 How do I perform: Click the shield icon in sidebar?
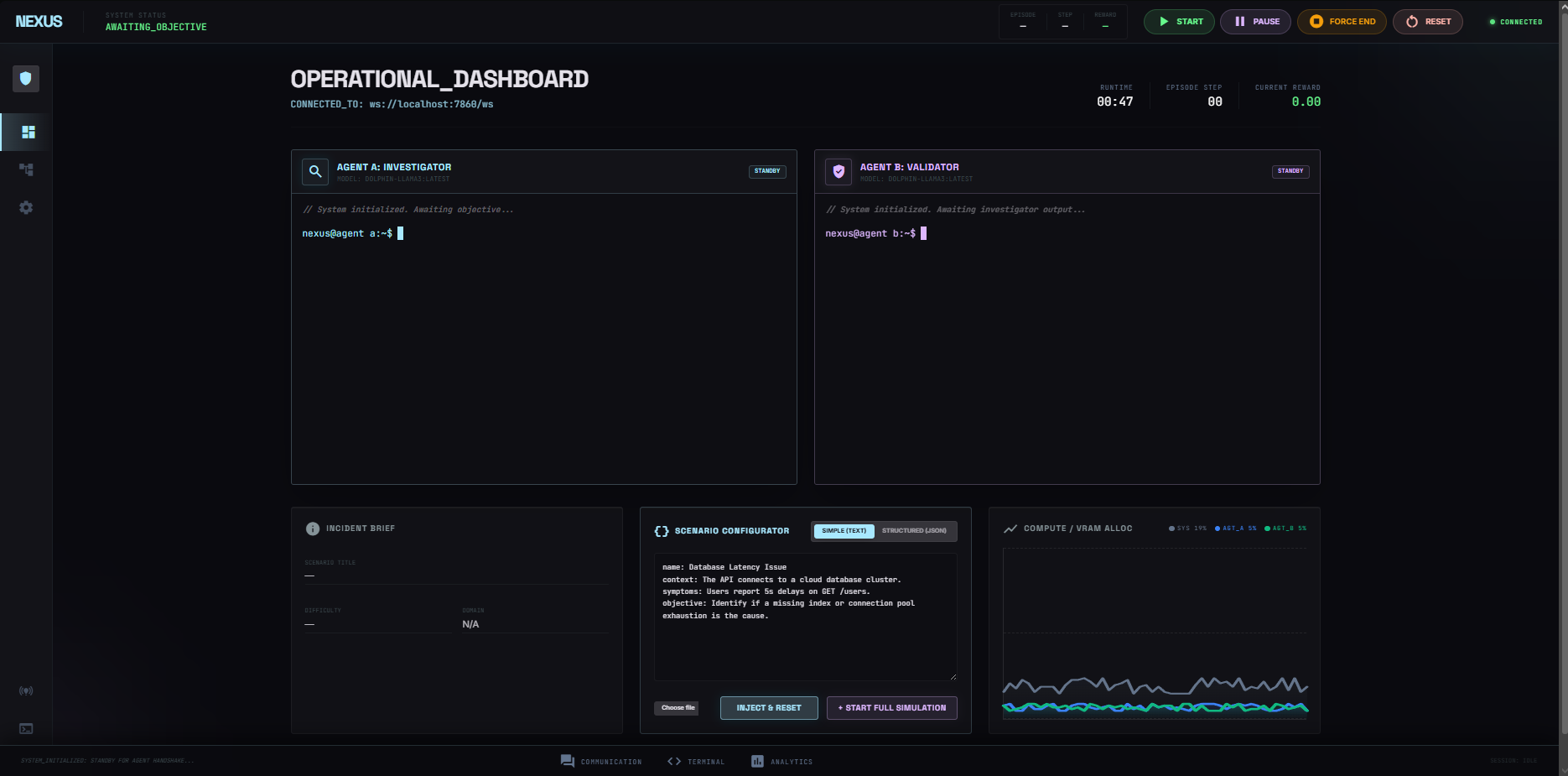(x=26, y=79)
